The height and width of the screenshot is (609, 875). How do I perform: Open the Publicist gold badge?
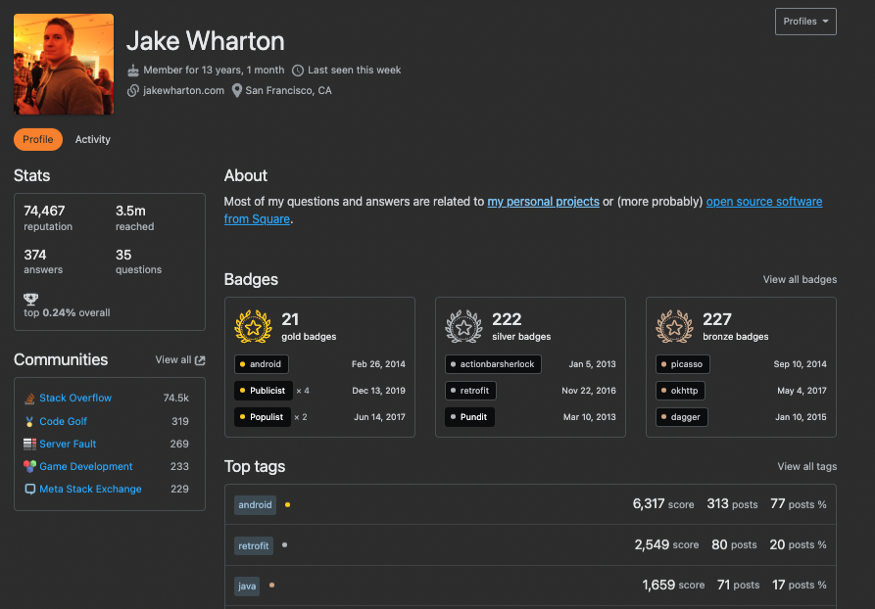pos(263,391)
